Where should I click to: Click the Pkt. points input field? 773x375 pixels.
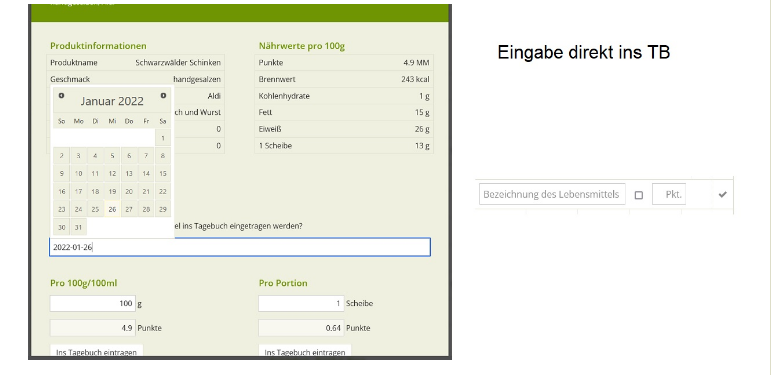[669, 194]
